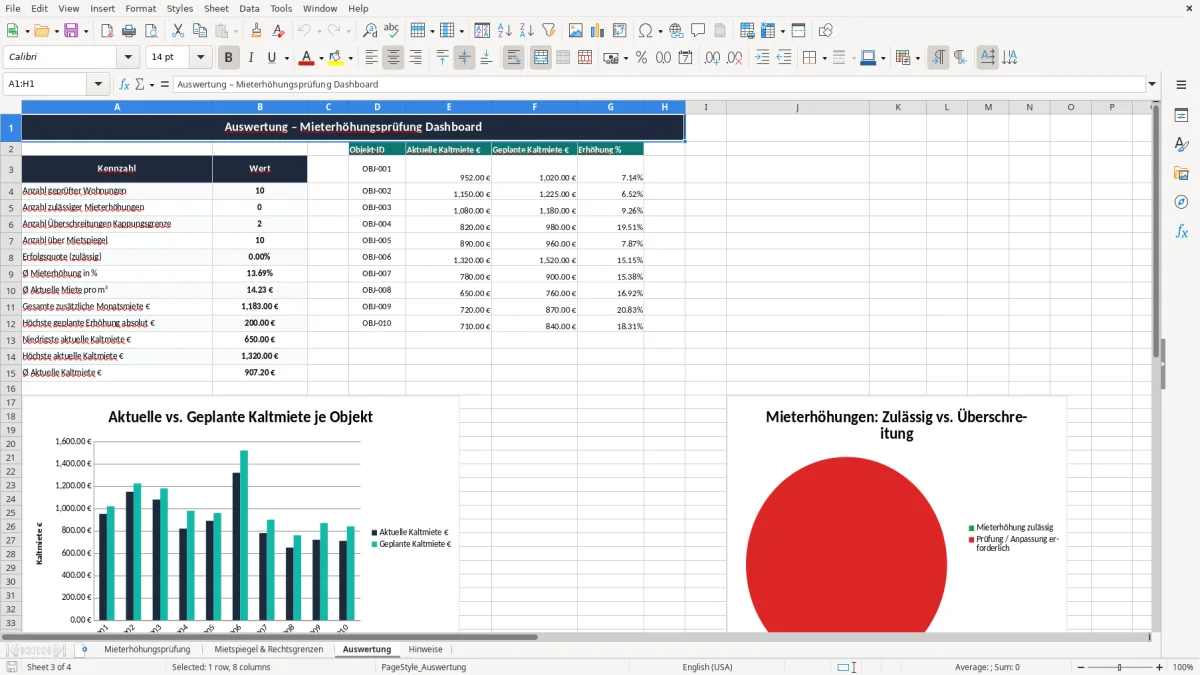
Task: Open borders dropdown arrow
Action: coord(824,58)
